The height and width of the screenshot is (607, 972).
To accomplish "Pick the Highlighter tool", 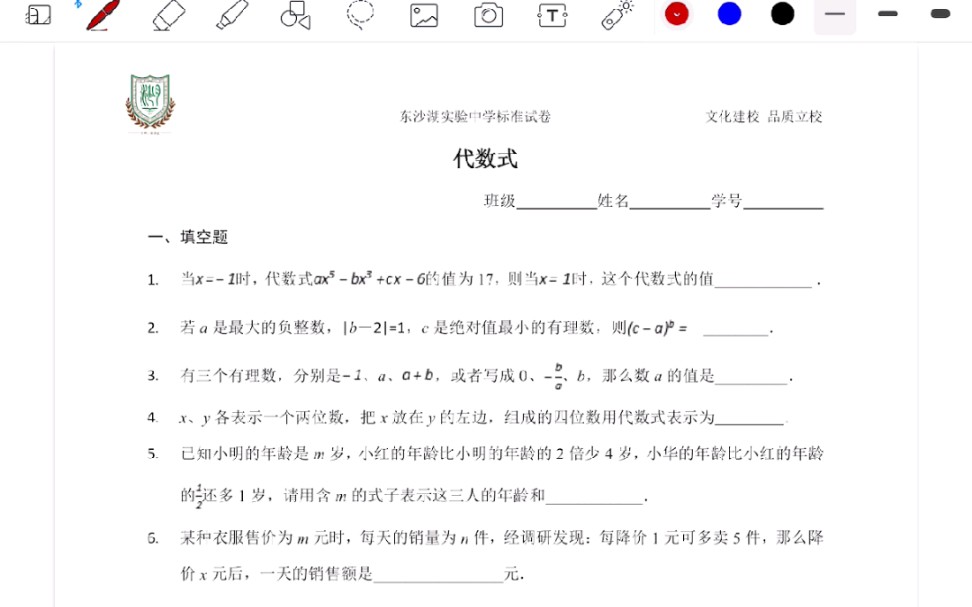I will click(x=231, y=15).
